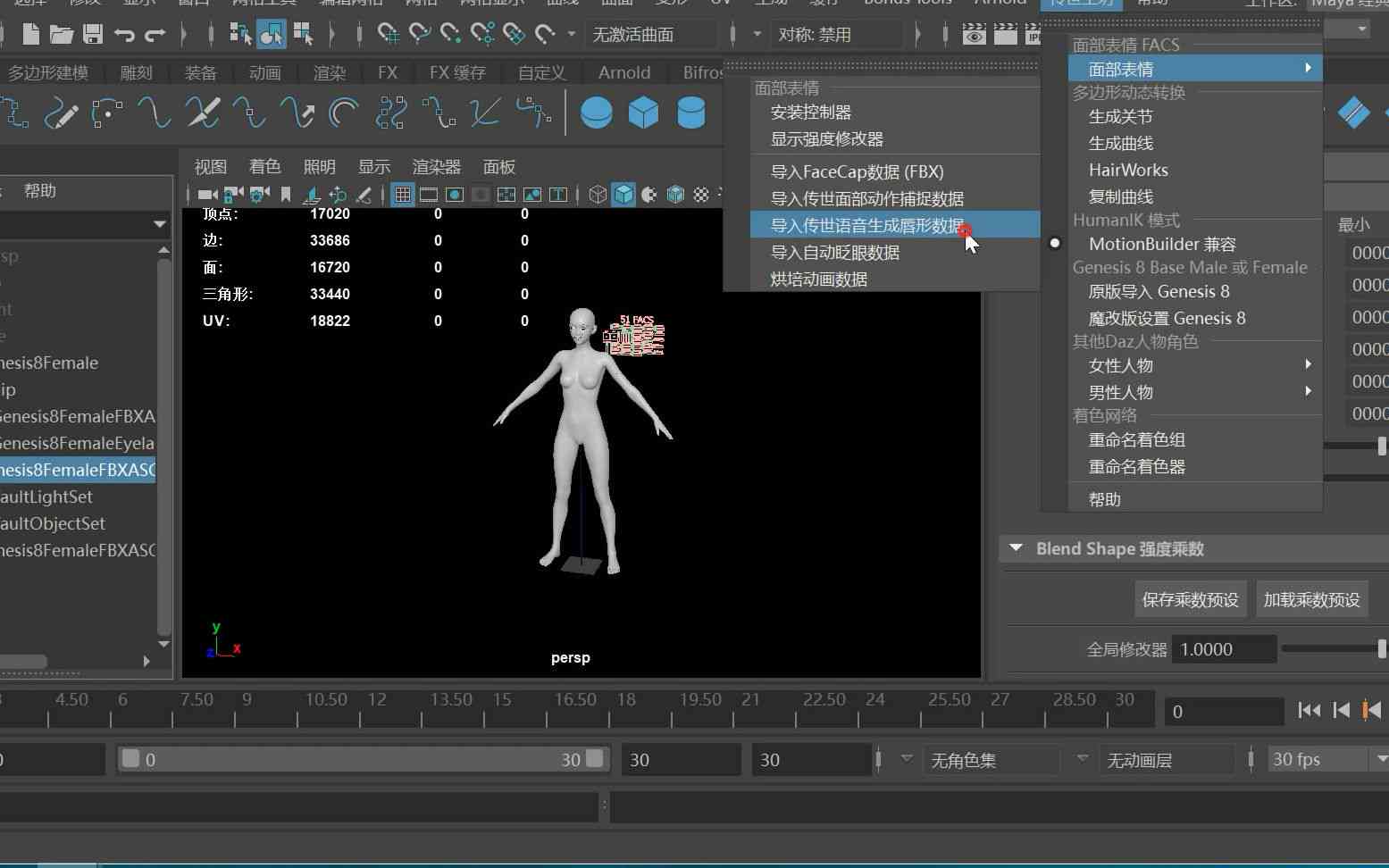This screenshot has width=1389, height=868.
Task: Click the current frame field showing 0
Action: coord(1223,712)
